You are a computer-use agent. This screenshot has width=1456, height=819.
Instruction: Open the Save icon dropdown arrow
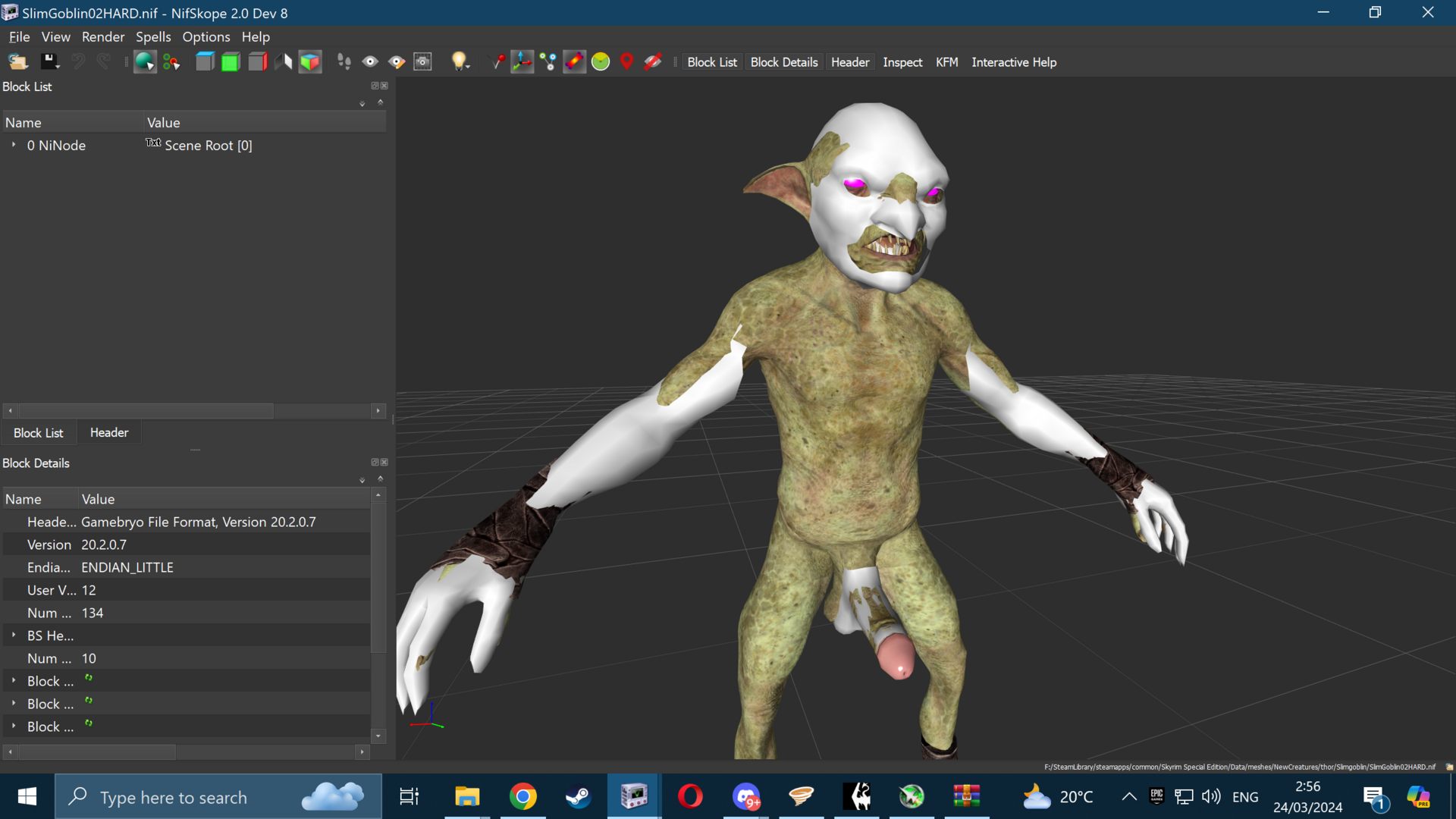[58, 67]
